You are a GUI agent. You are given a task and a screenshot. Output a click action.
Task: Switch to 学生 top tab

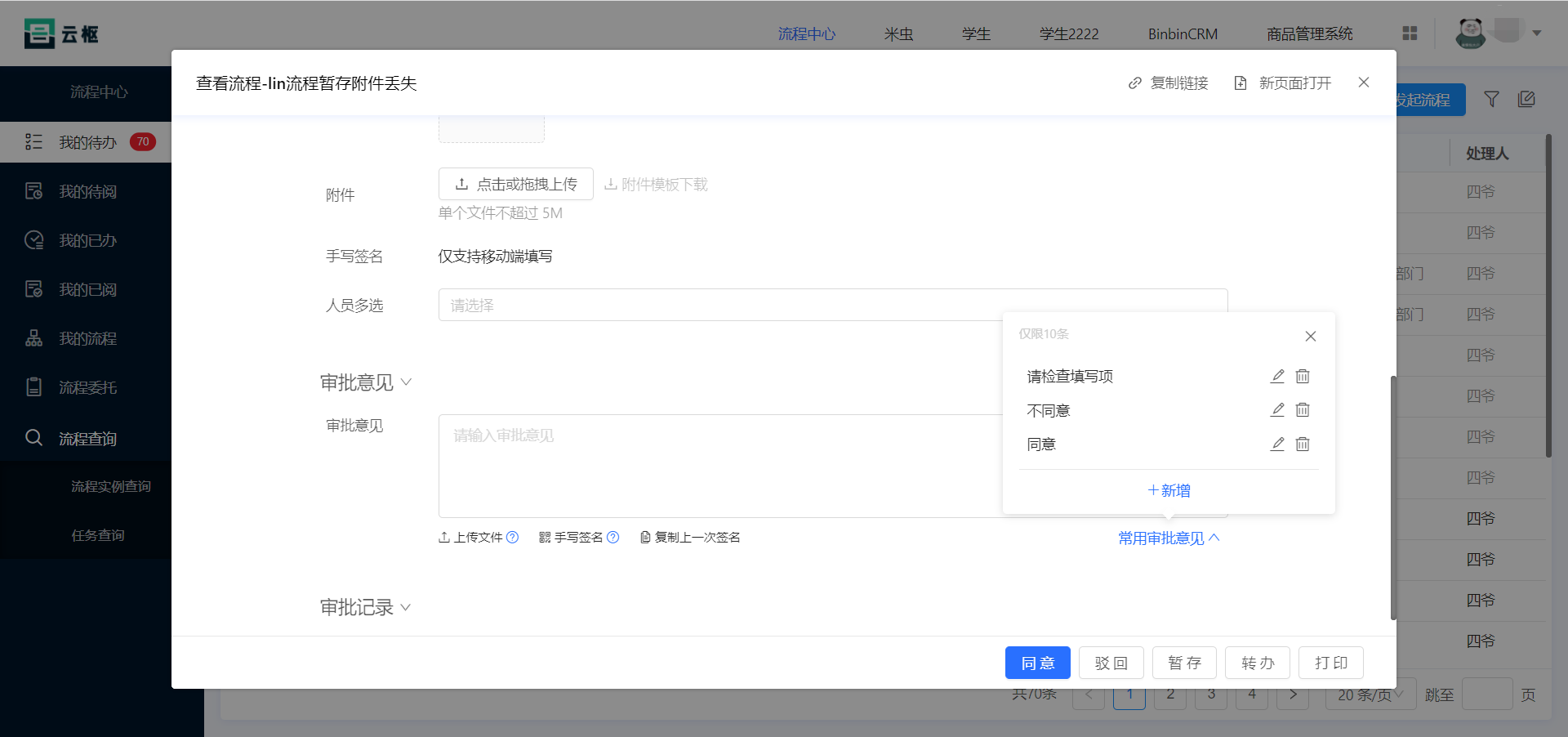pyautogui.click(x=976, y=33)
